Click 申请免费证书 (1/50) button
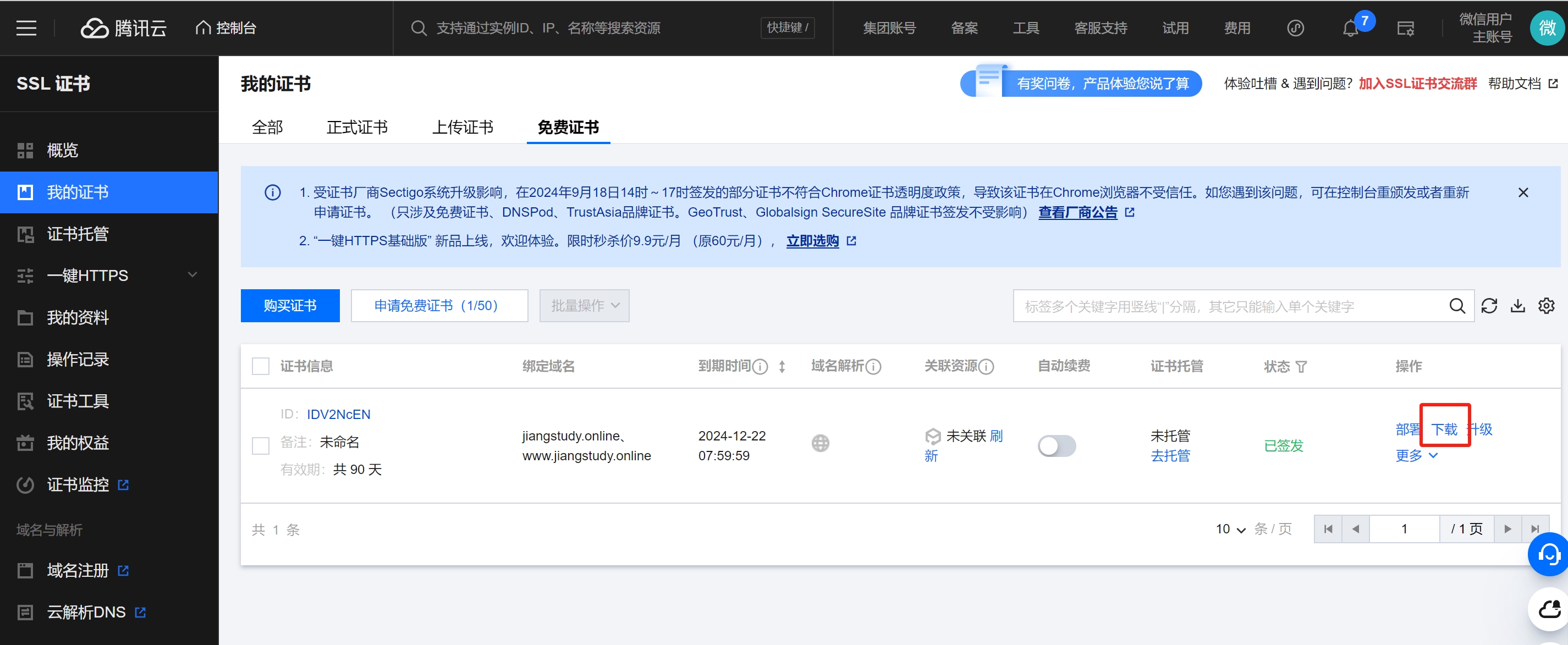 pyautogui.click(x=439, y=306)
